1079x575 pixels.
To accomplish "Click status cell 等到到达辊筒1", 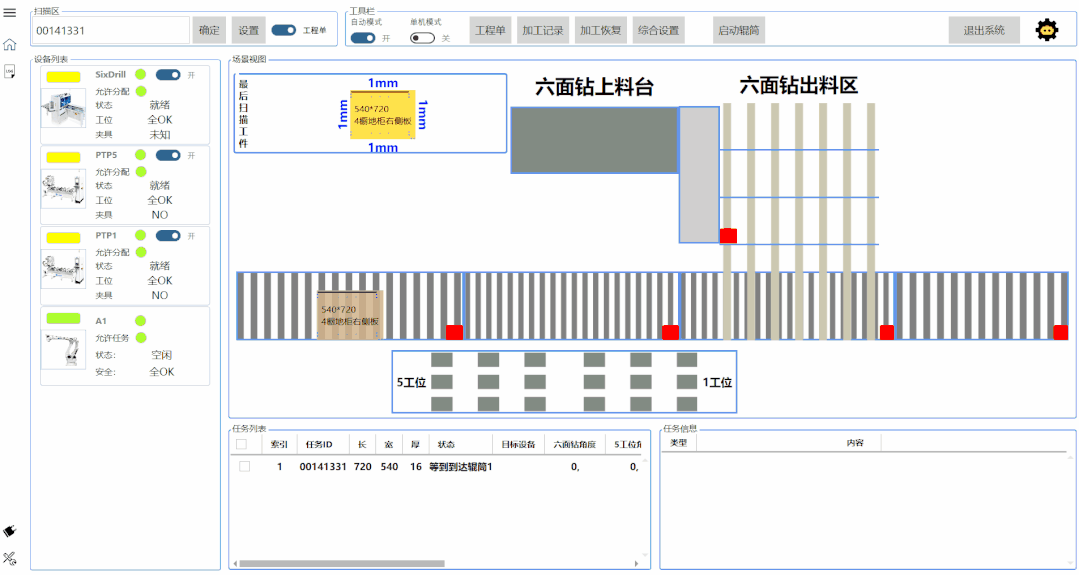I will (460, 466).
